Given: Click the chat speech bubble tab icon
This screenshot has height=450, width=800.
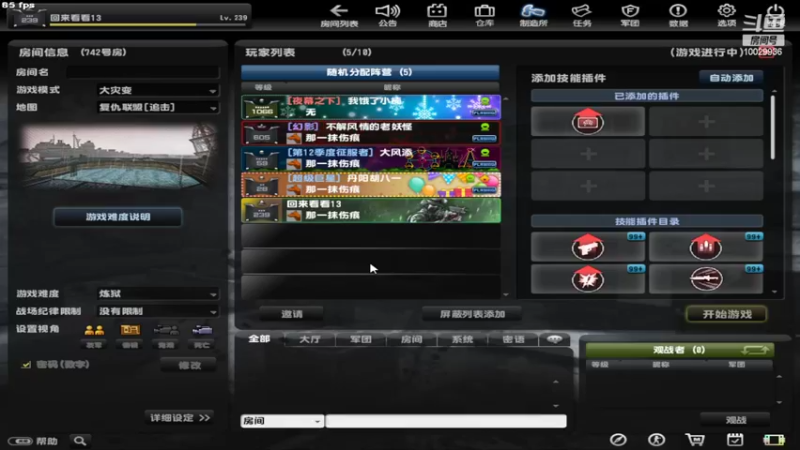Looking at the screenshot, I should coord(555,339).
